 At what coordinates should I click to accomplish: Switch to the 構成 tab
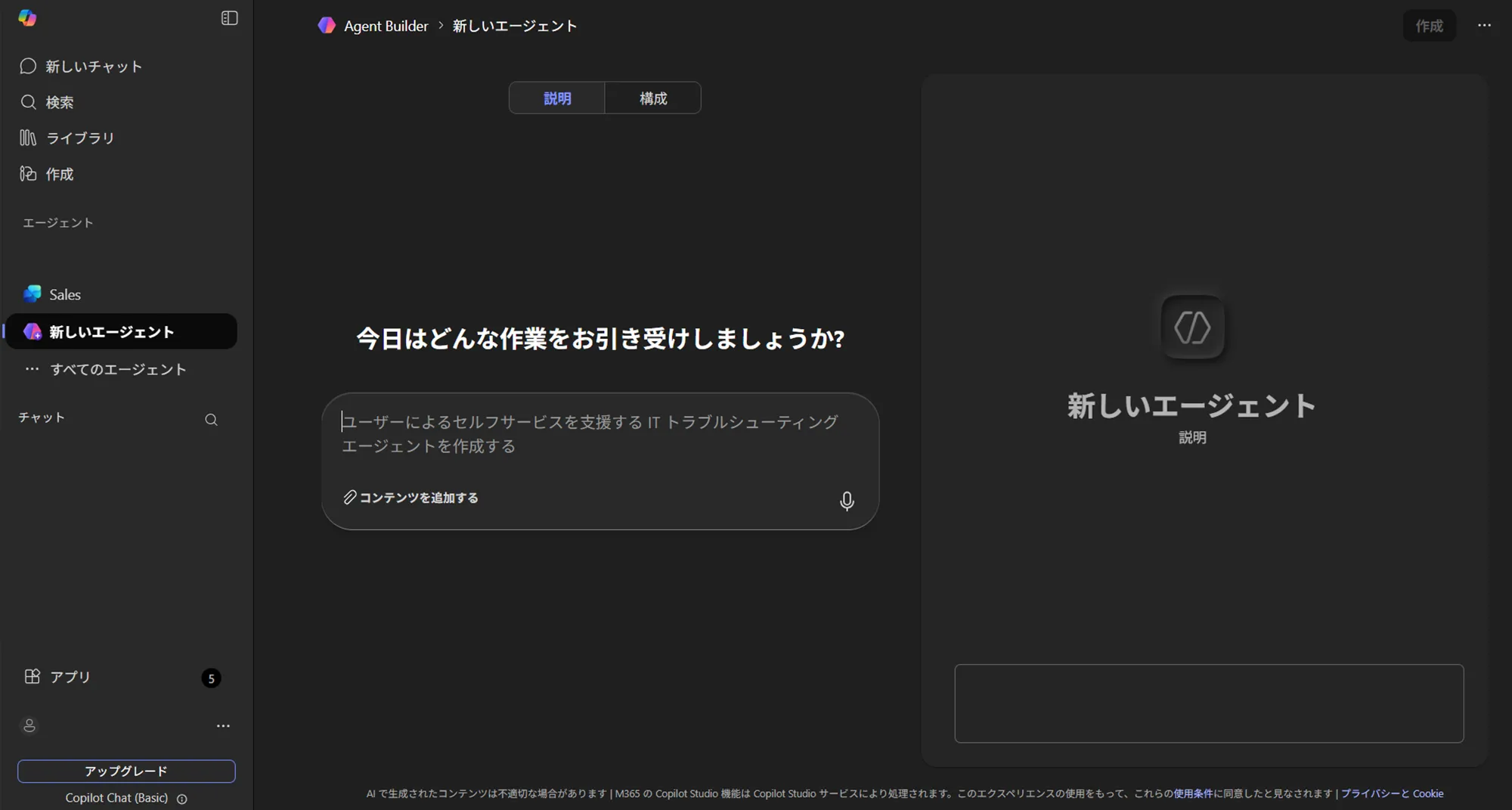(x=653, y=98)
